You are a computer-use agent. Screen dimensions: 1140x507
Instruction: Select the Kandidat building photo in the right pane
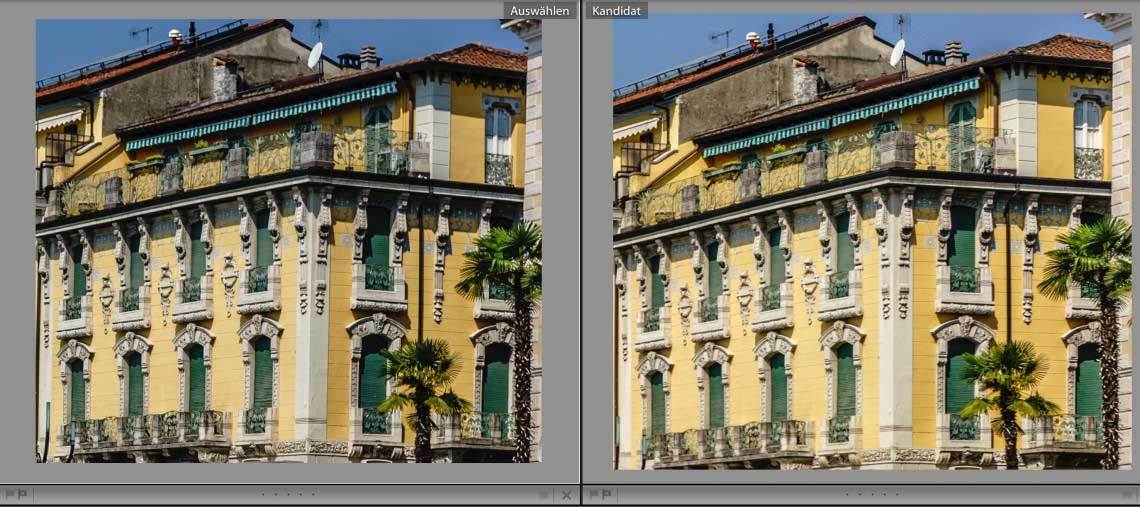coord(873,241)
